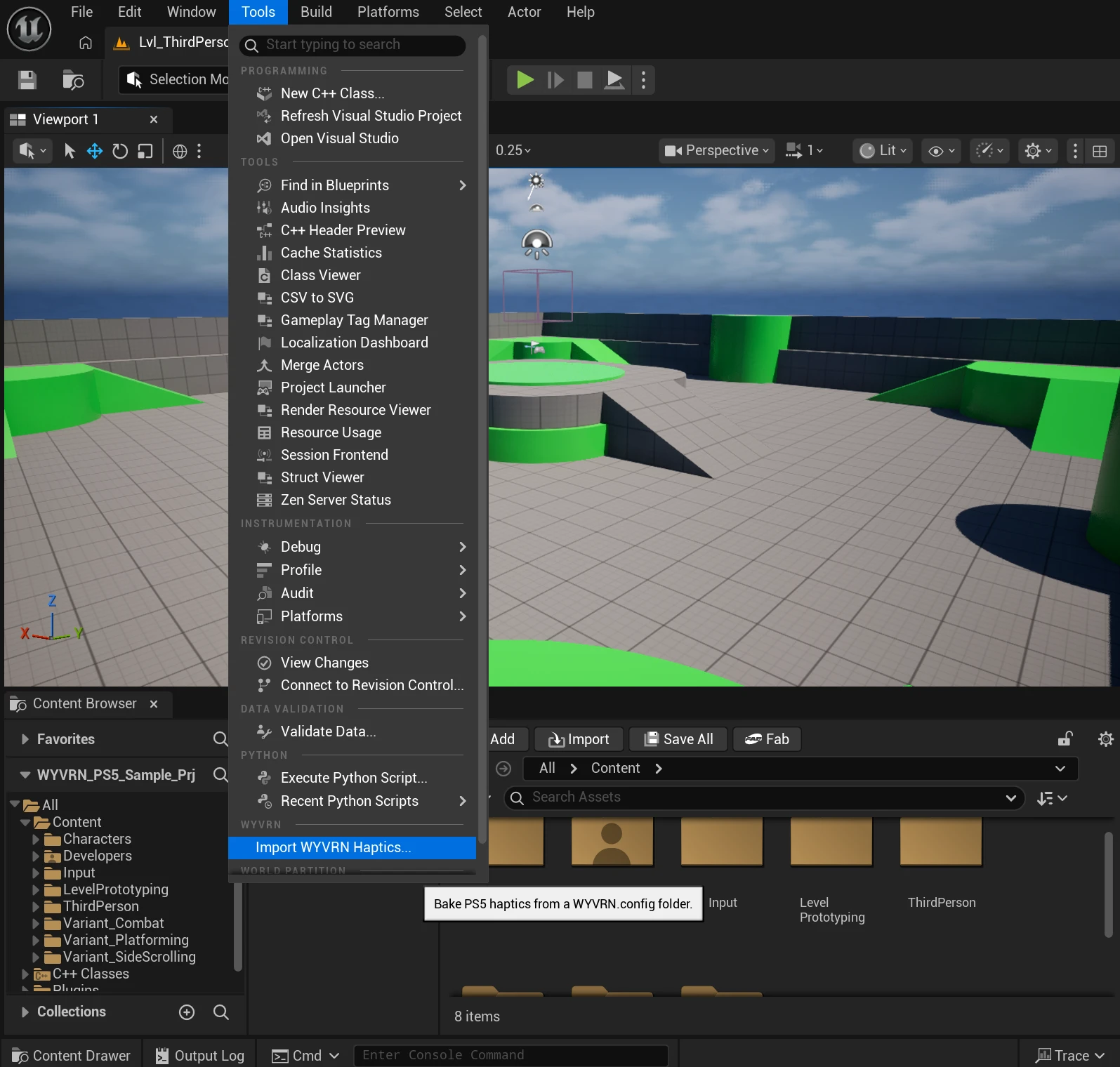Expand the Collections section
This screenshot has height=1067, width=1120.
coord(25,1012)
